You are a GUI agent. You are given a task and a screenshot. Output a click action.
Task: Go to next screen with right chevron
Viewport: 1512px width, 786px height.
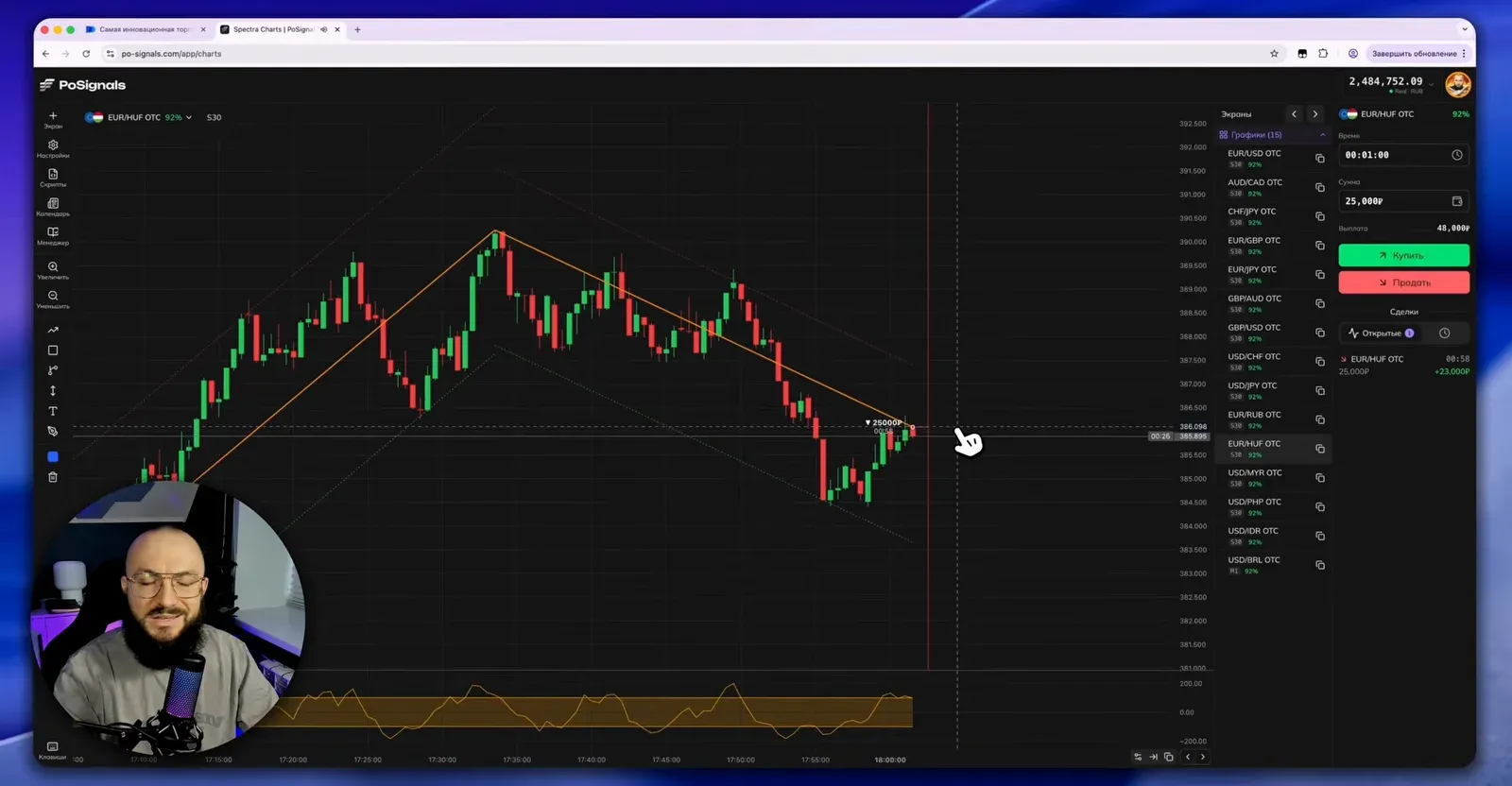click(1315, 114)
